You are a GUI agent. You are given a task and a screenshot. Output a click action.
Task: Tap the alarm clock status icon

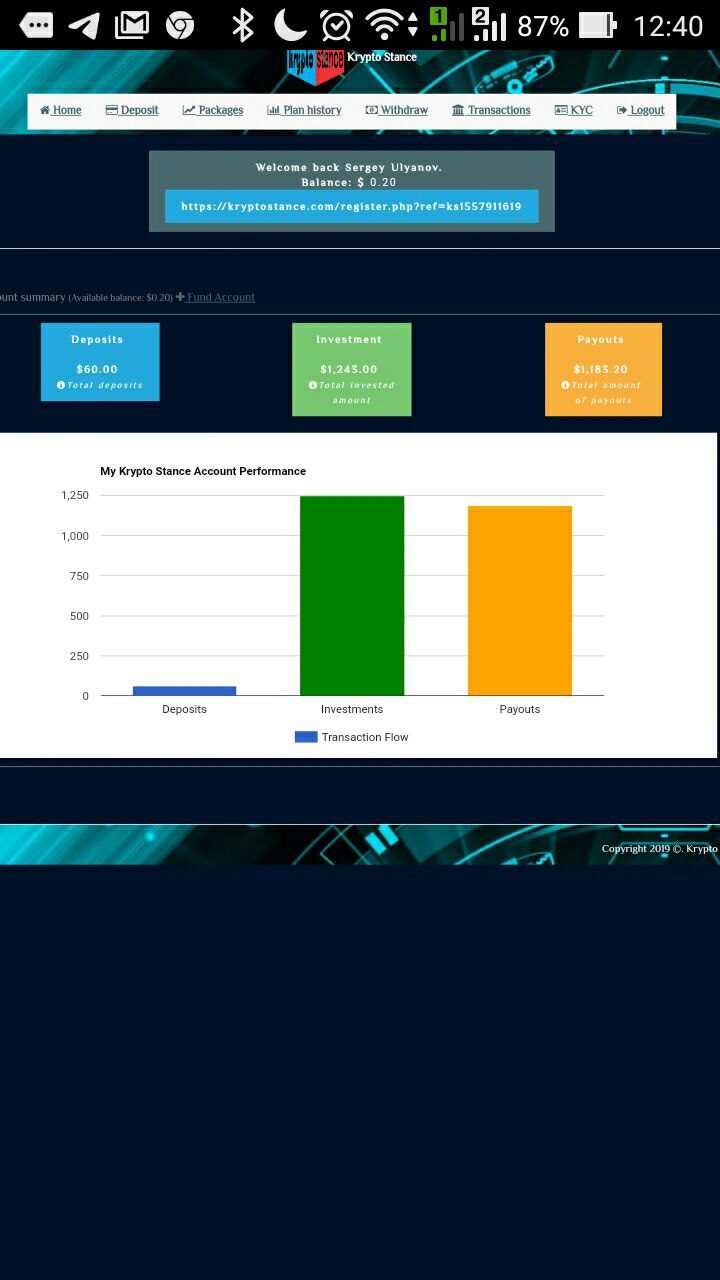point(337,25)
